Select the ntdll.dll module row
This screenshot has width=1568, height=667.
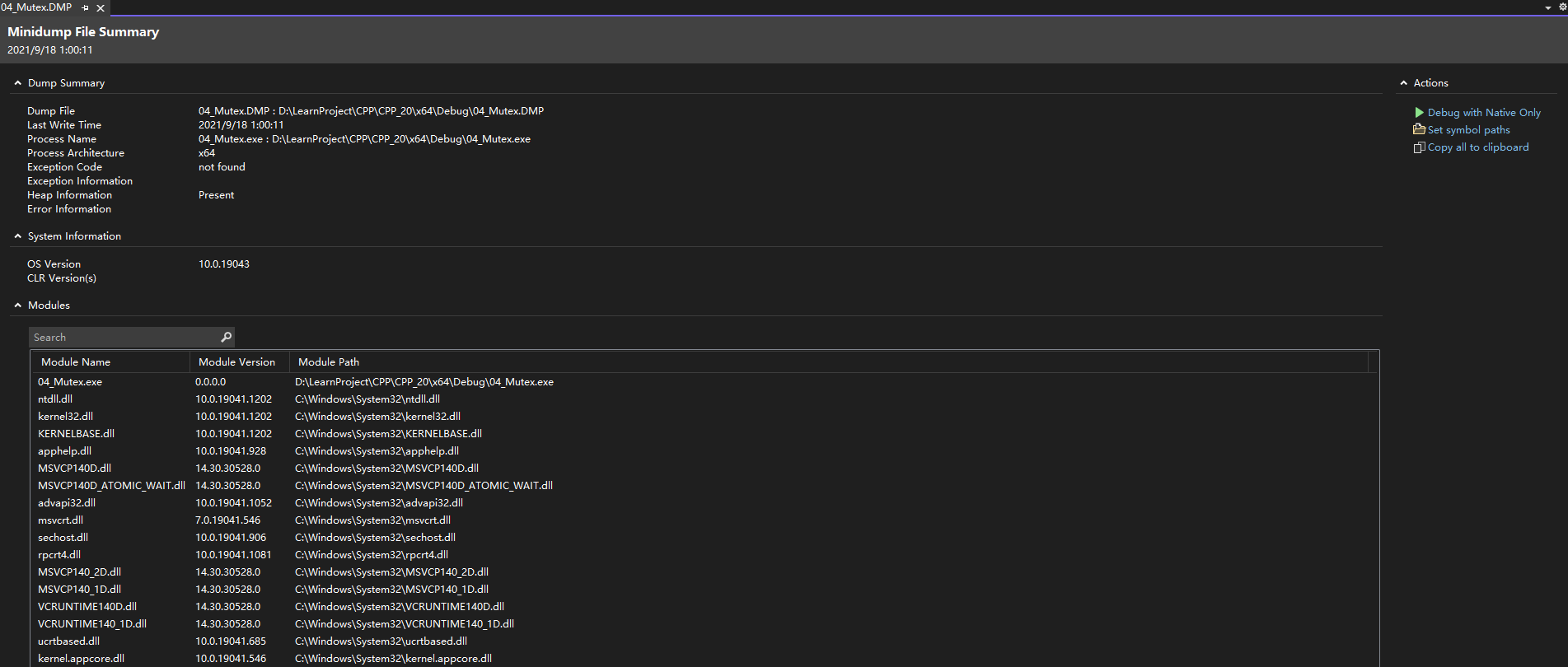tap(704, 399)
